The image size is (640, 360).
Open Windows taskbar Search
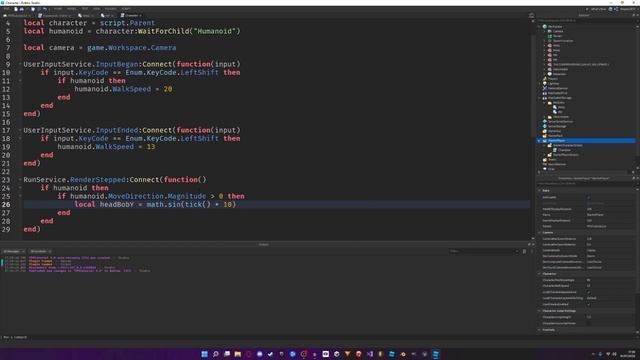pyautogui.click(x=216, y=354)
